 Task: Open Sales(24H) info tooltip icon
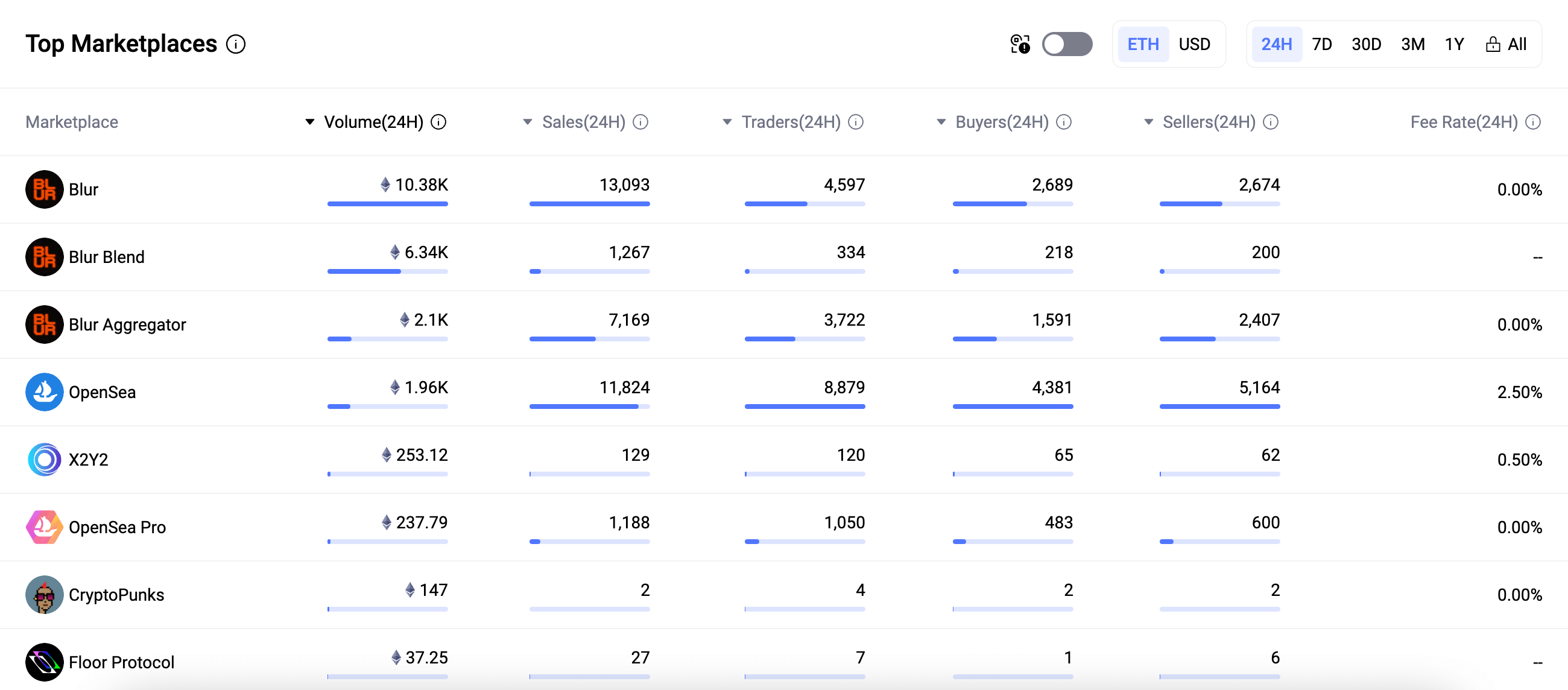point(640,122)
